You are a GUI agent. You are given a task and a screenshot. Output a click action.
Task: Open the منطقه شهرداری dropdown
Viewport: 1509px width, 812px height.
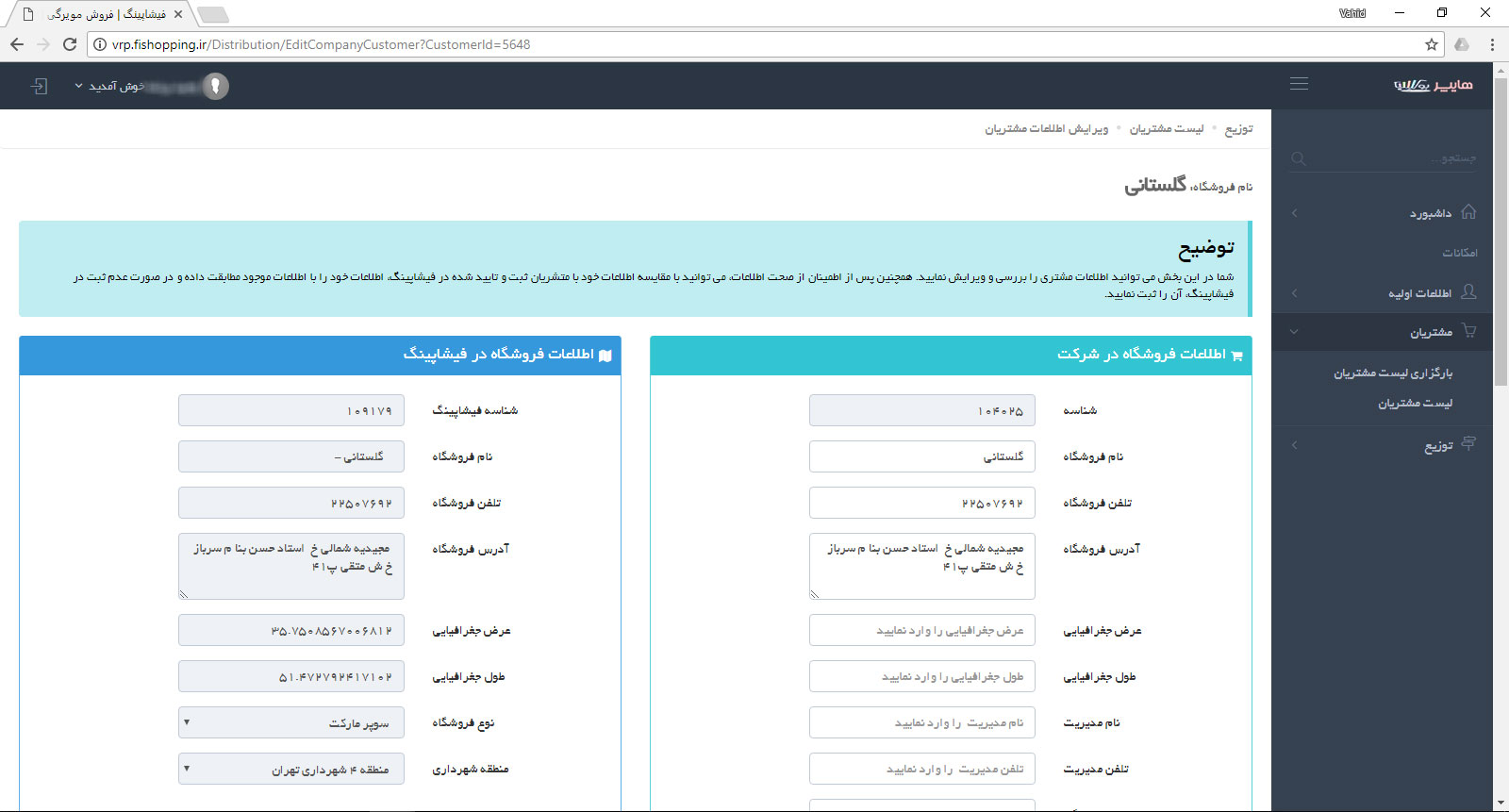click(x=291, y=770)
